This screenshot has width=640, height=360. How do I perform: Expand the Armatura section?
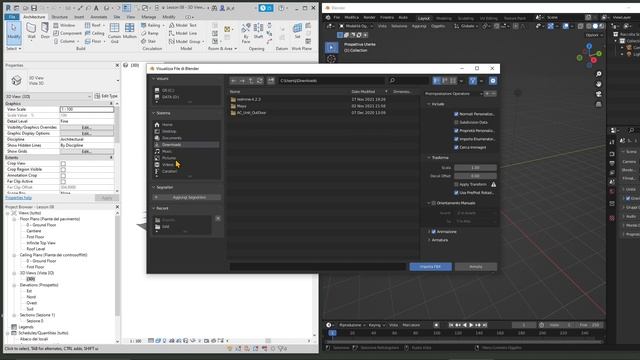click(429, 240)
